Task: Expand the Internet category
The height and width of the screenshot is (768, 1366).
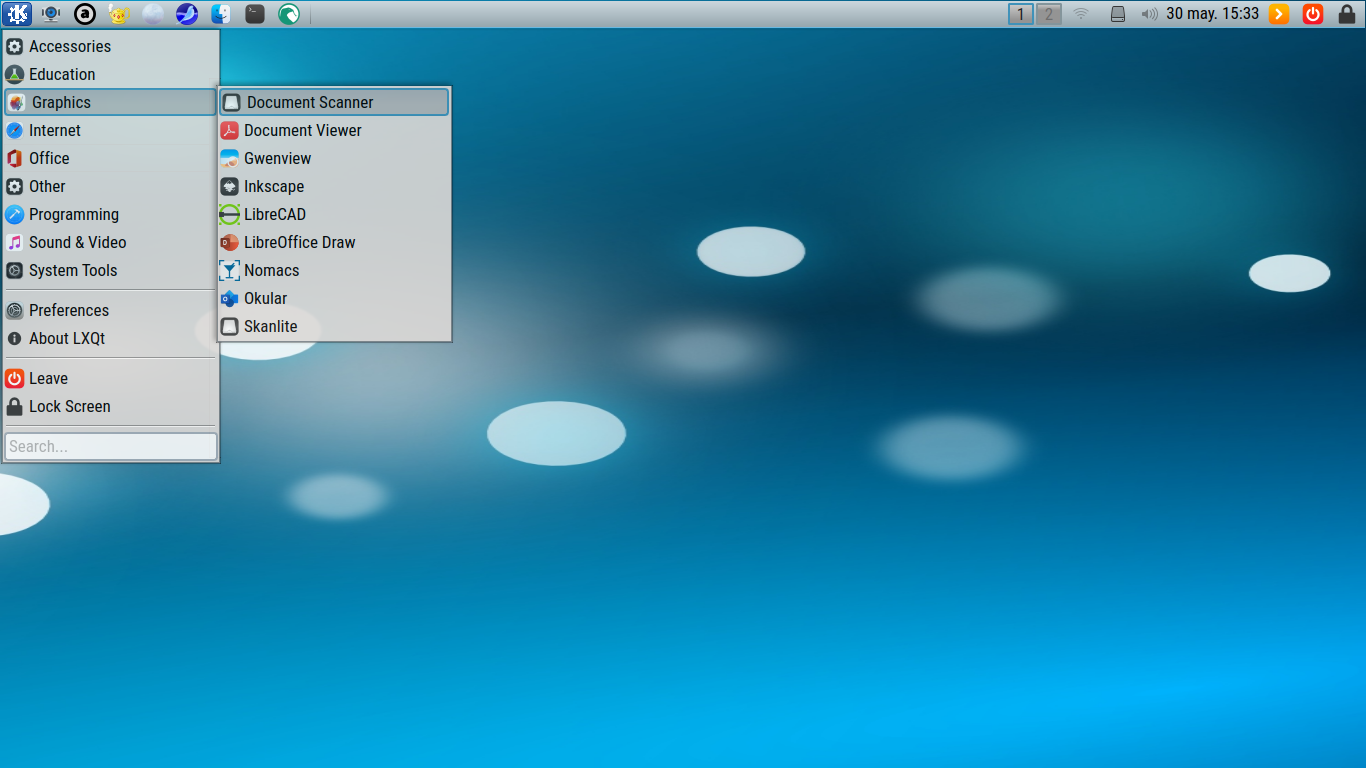Action: 110,130
